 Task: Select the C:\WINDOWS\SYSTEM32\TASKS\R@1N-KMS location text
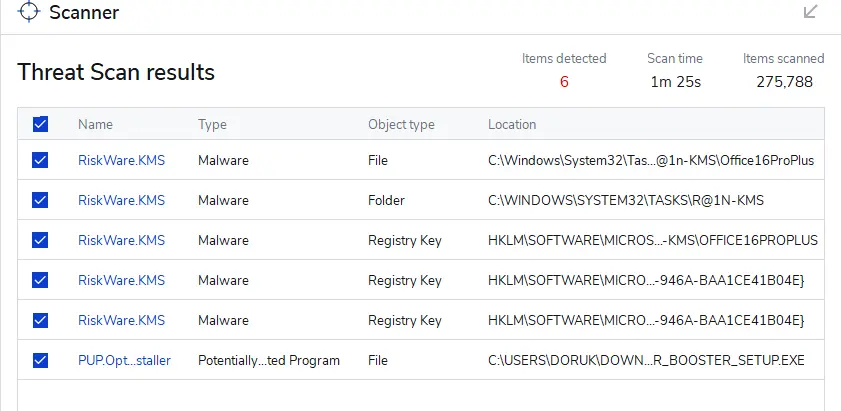click(626, 200)
